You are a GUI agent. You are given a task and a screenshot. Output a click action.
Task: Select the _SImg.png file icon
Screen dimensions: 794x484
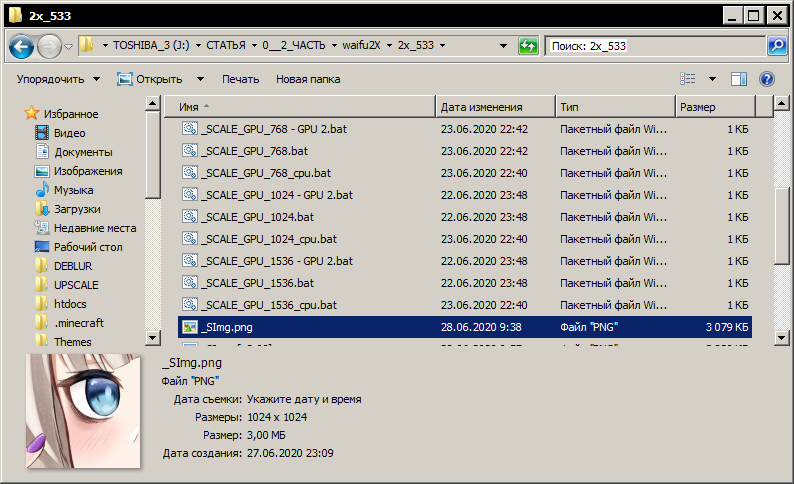190,327
